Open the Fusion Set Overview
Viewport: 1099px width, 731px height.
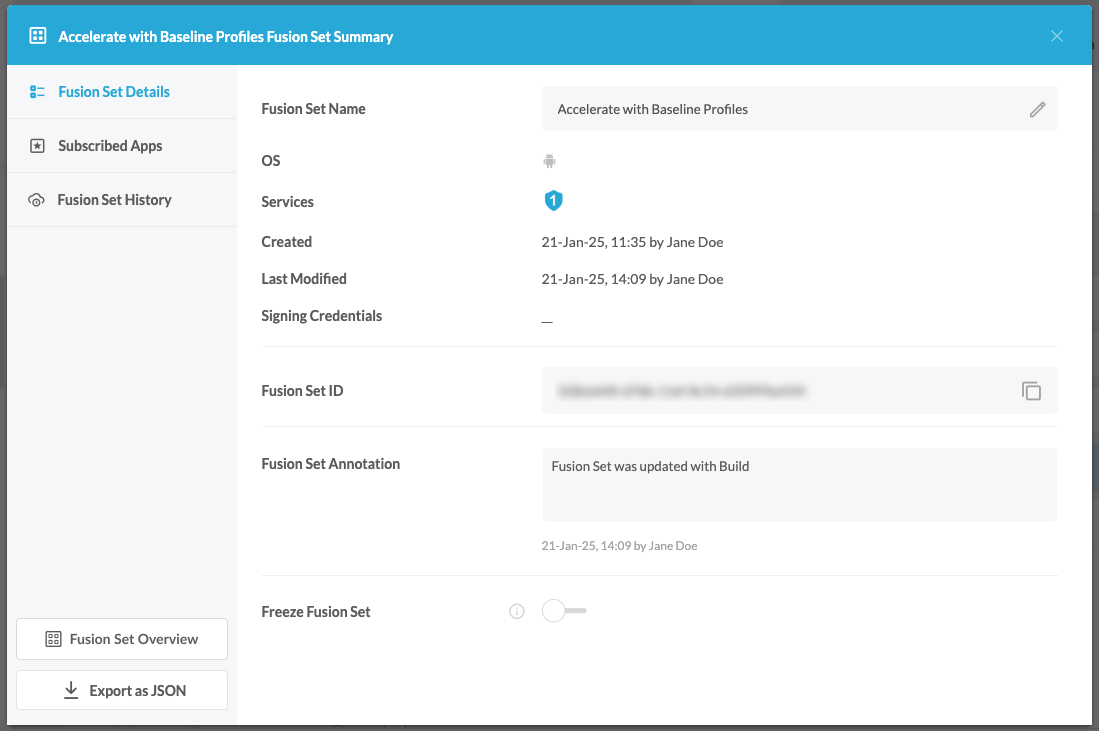tap(121, 638)
